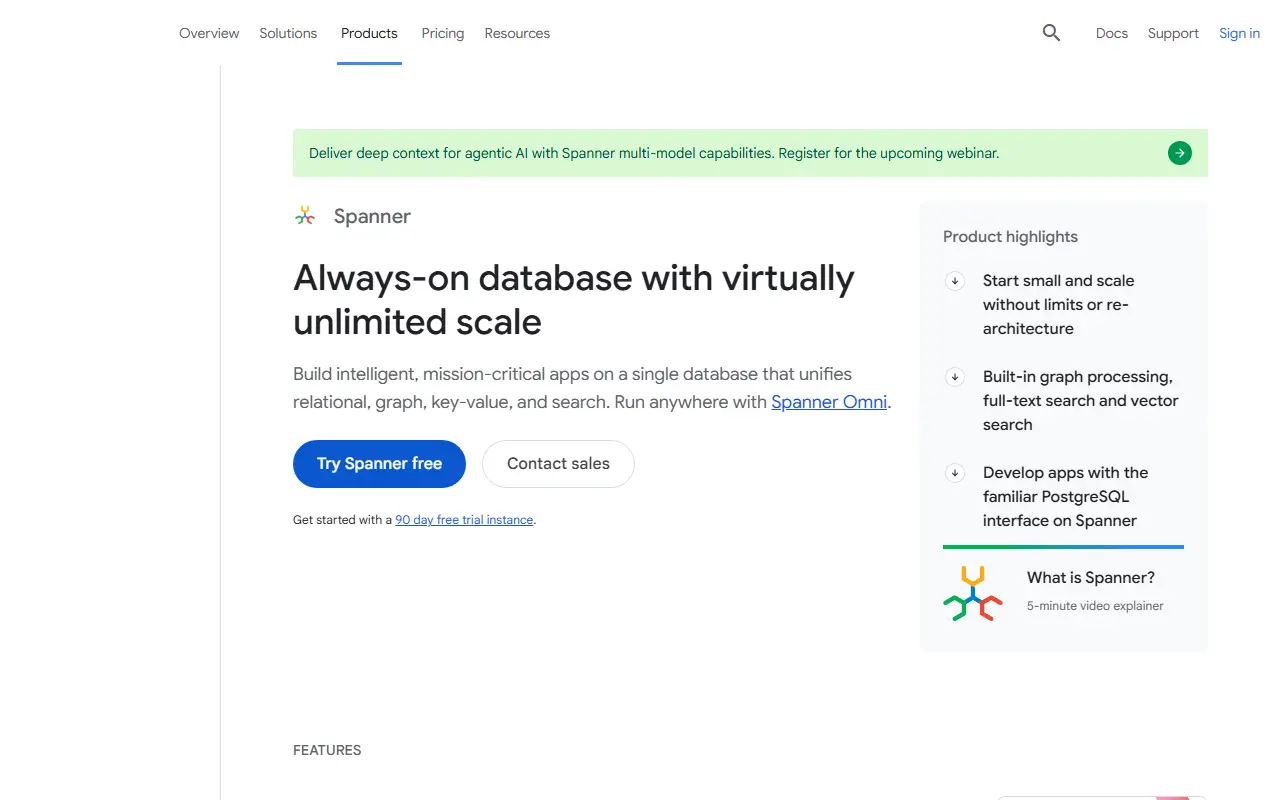Click the green arrow on webinar banner

[x=1180, y=153]
